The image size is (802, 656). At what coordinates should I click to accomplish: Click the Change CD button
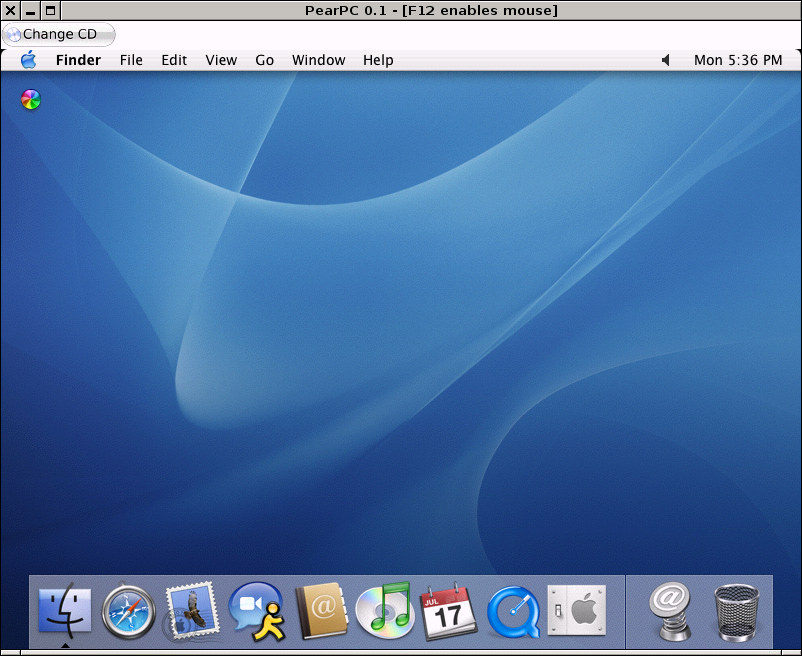(59, 34)
